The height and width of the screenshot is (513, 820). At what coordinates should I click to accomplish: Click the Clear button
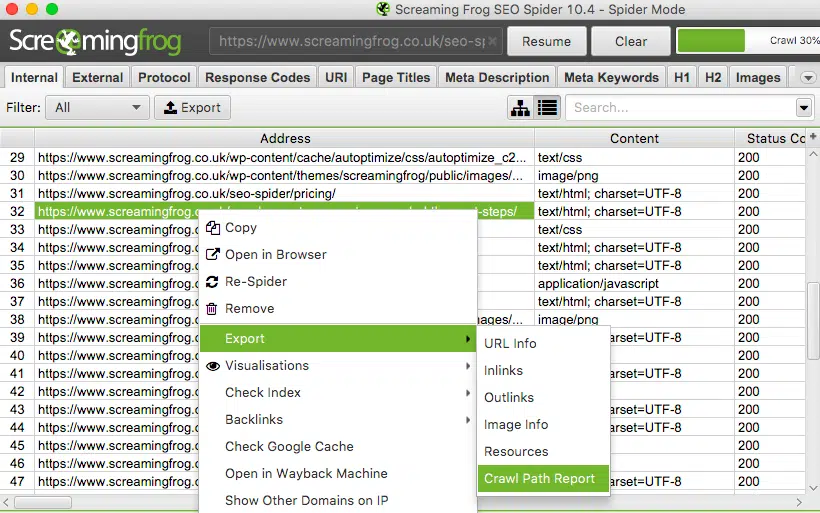pyautogui.click(x=631, y=41)
